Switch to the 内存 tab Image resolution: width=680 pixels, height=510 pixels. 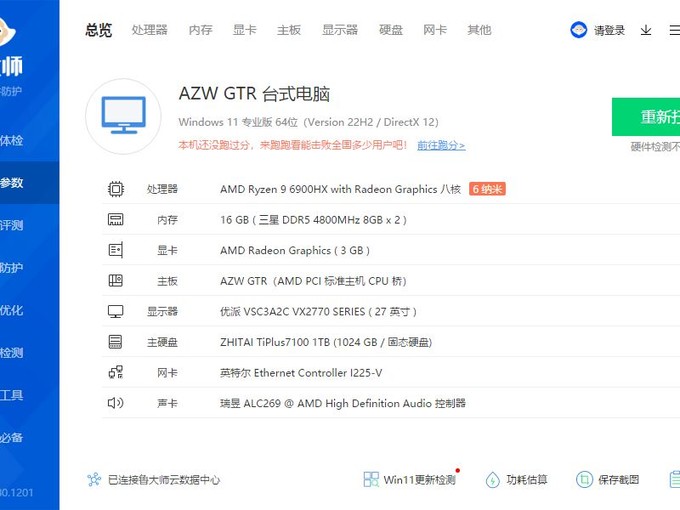[x=201, y=30]
